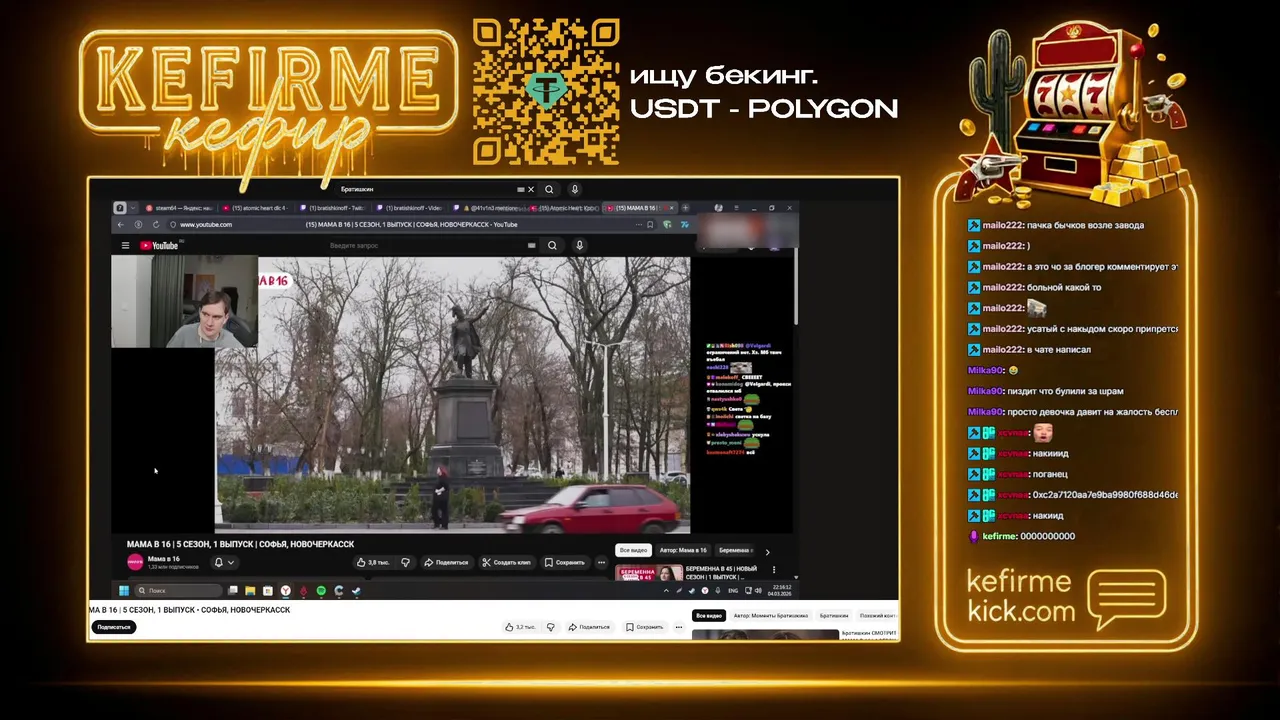Like the video with 3,8 тыс. likes
Viewport: 1280px width, 720px height.
click(373, 562)
